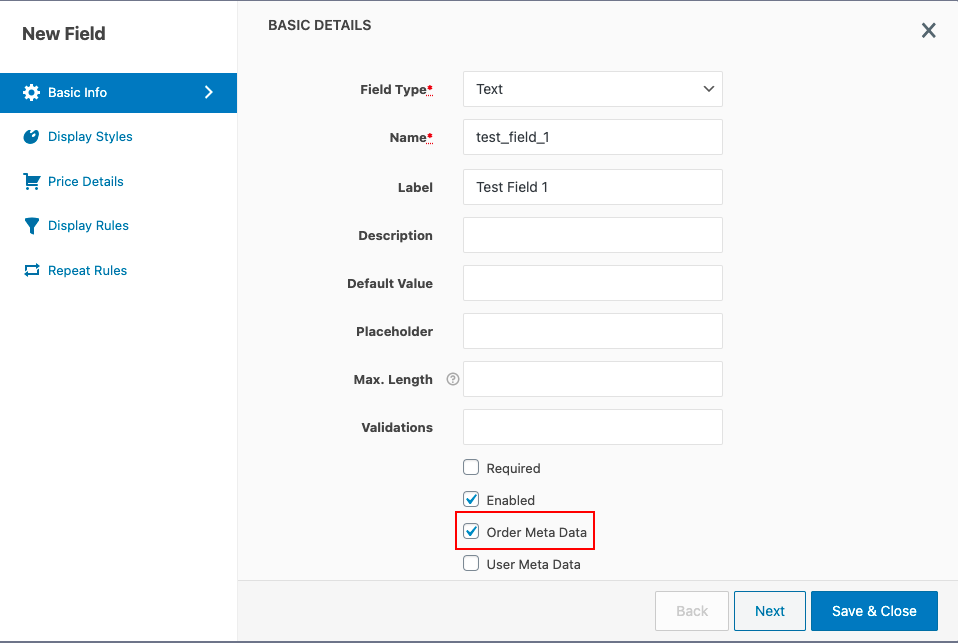This screenshot has width=958, height=643.
Task: Uncheck the Enabled checkbox
Action: click(x=471, y=499)
